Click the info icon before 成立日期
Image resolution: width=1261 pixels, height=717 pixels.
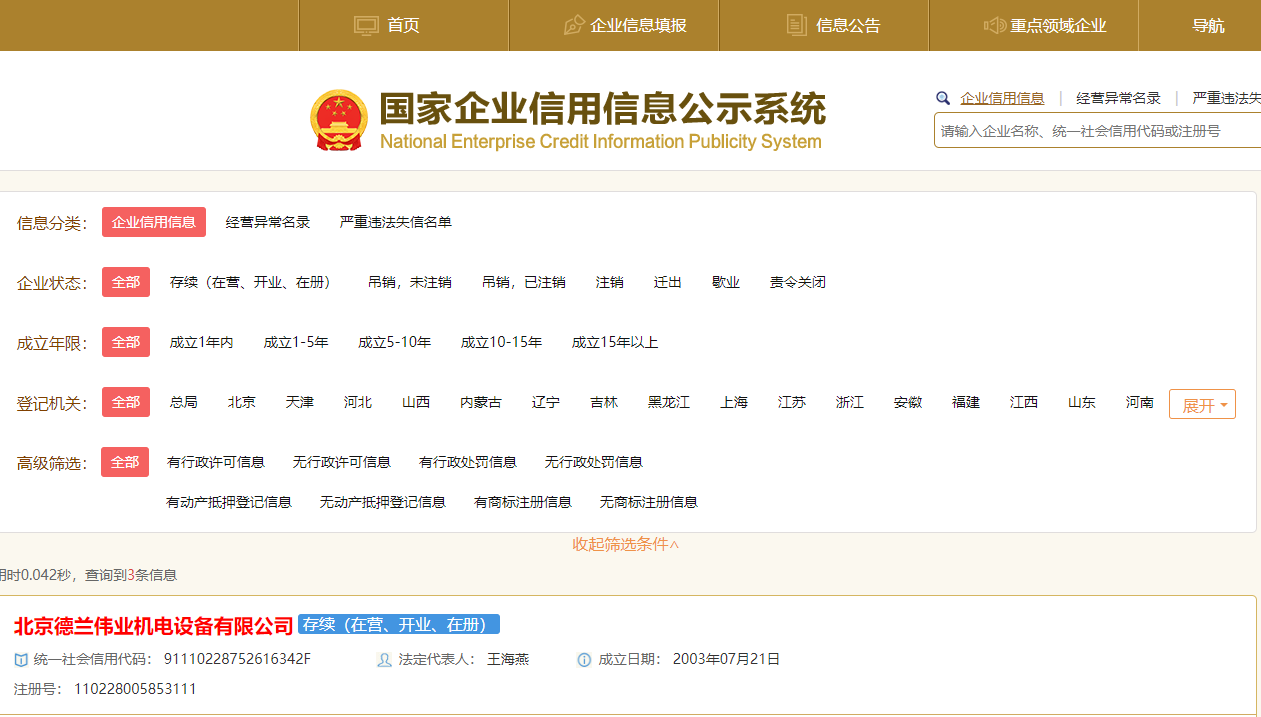pos(584,660)
